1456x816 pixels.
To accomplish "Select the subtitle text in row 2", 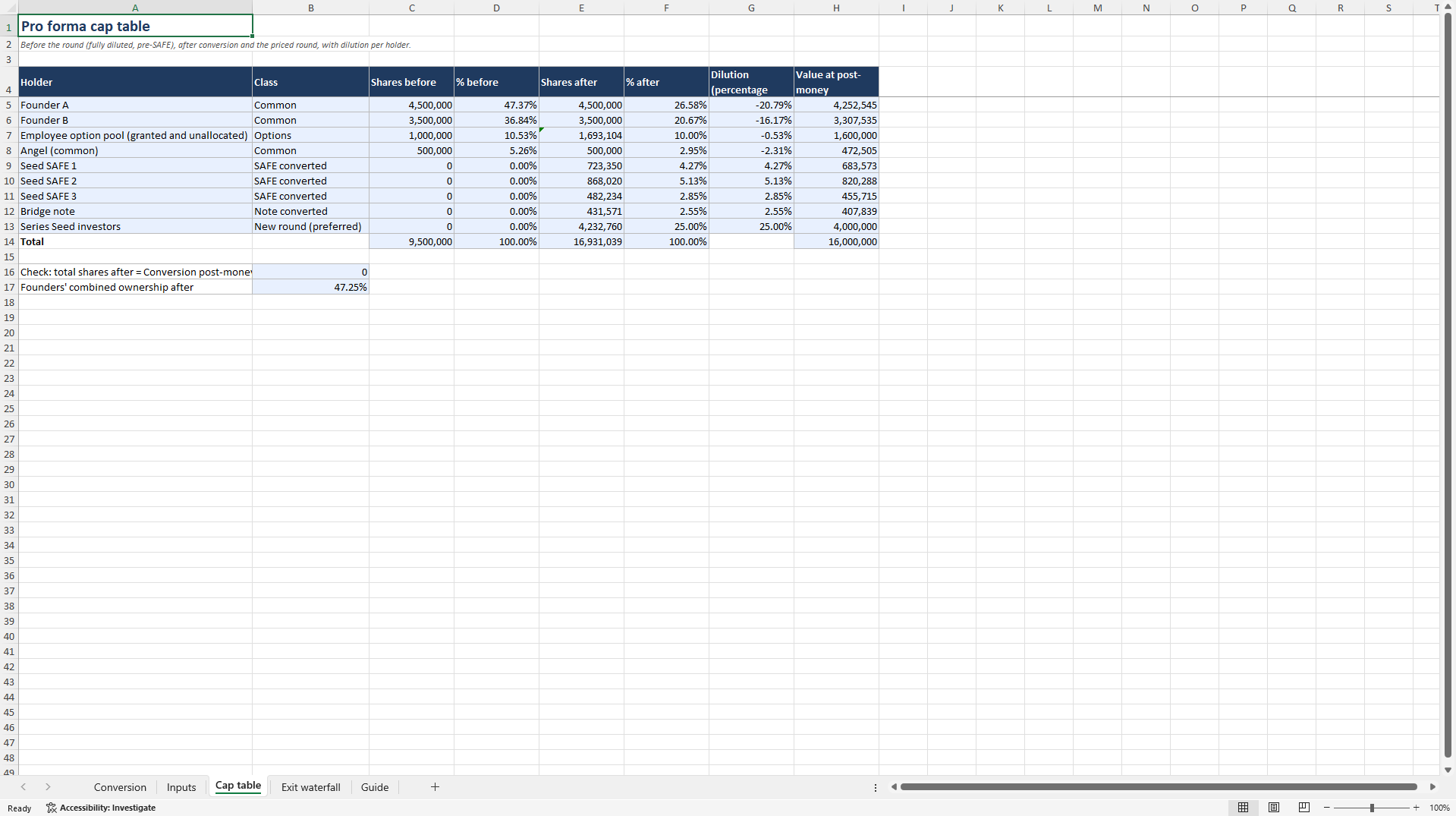I will pyautogui.click(x=215, y=45).
